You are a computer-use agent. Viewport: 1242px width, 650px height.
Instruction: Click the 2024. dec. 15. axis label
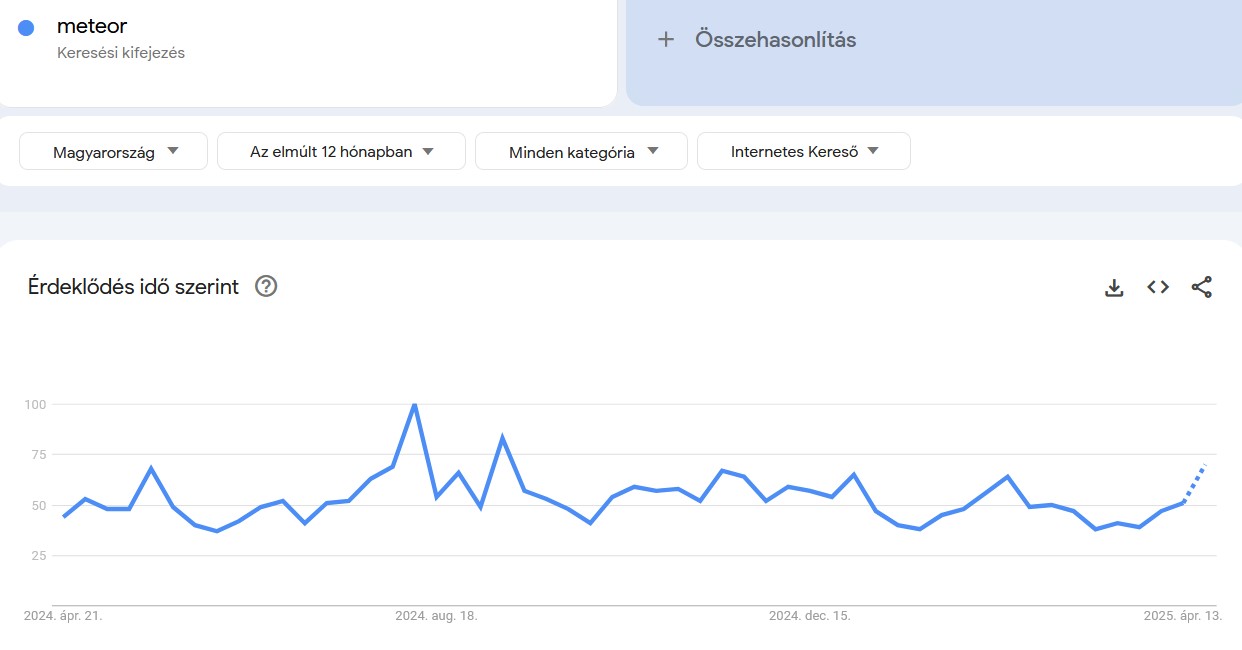coord(809,616)
